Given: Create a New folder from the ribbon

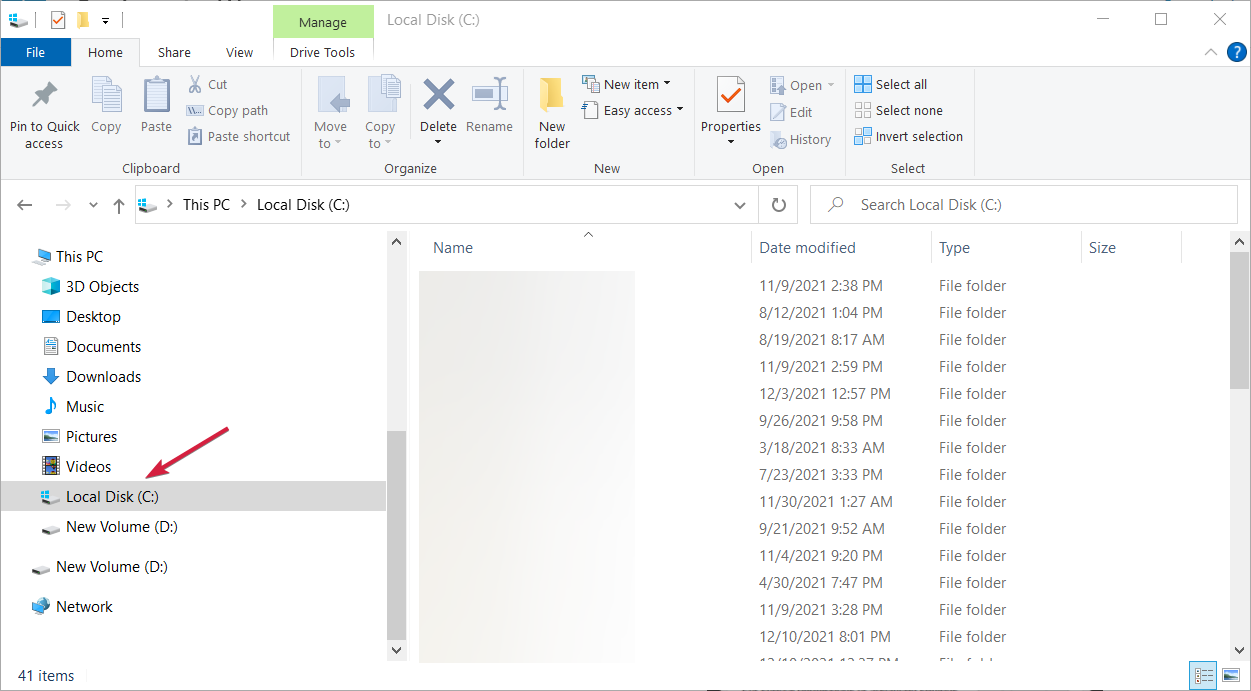Looking at the screenshot, I should click(x=552, y=113).
